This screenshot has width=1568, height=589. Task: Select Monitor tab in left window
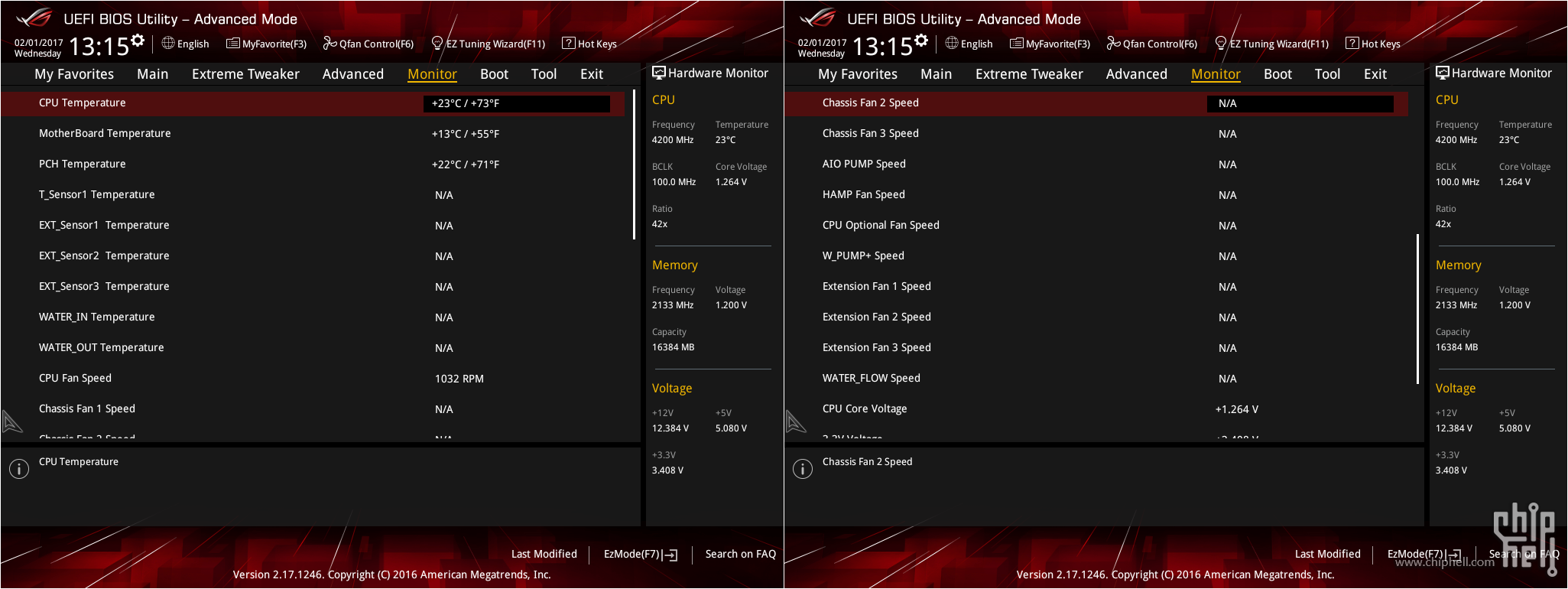(x=432, y=74)
